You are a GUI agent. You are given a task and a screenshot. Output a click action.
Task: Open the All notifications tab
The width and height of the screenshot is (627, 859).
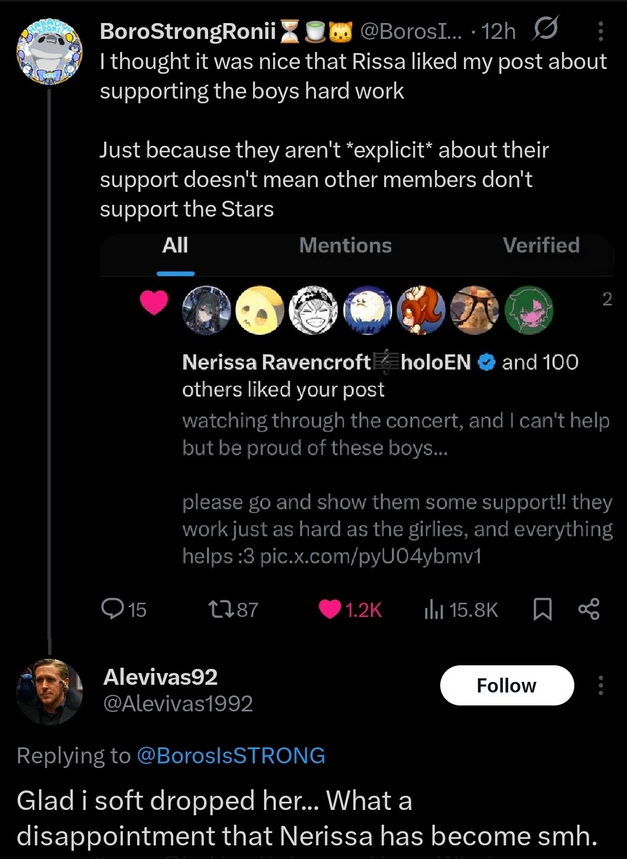coord(175,245)
